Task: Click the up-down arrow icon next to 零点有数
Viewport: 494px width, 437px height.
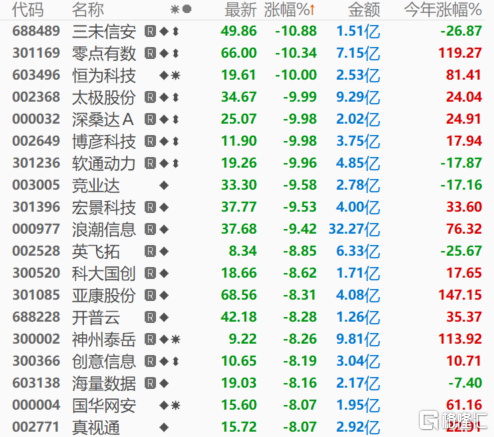Action: click(x=176, y=53)
